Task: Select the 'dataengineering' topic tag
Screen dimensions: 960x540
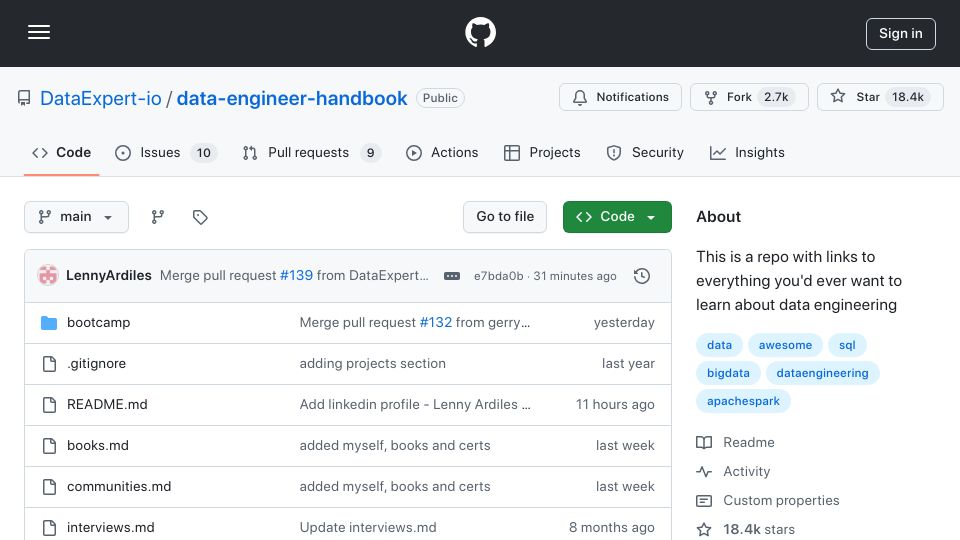Action: 822,373
